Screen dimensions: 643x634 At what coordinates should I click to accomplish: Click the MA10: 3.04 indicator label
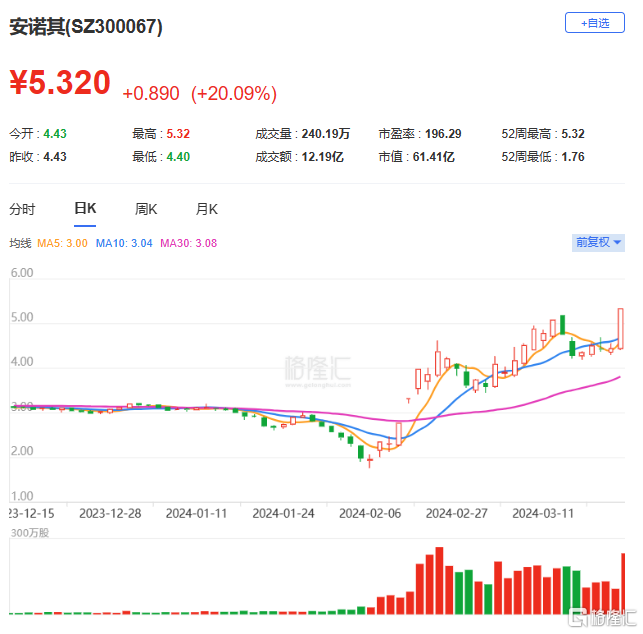pyautogui.click(x=124, y=243)
